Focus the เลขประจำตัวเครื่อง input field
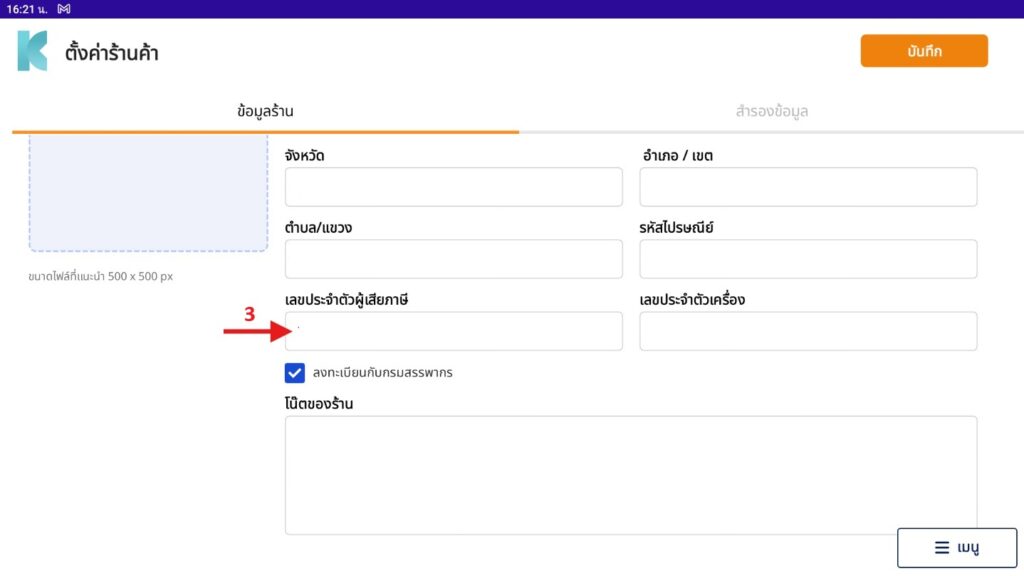1024x576 pixels. point(808,331)
